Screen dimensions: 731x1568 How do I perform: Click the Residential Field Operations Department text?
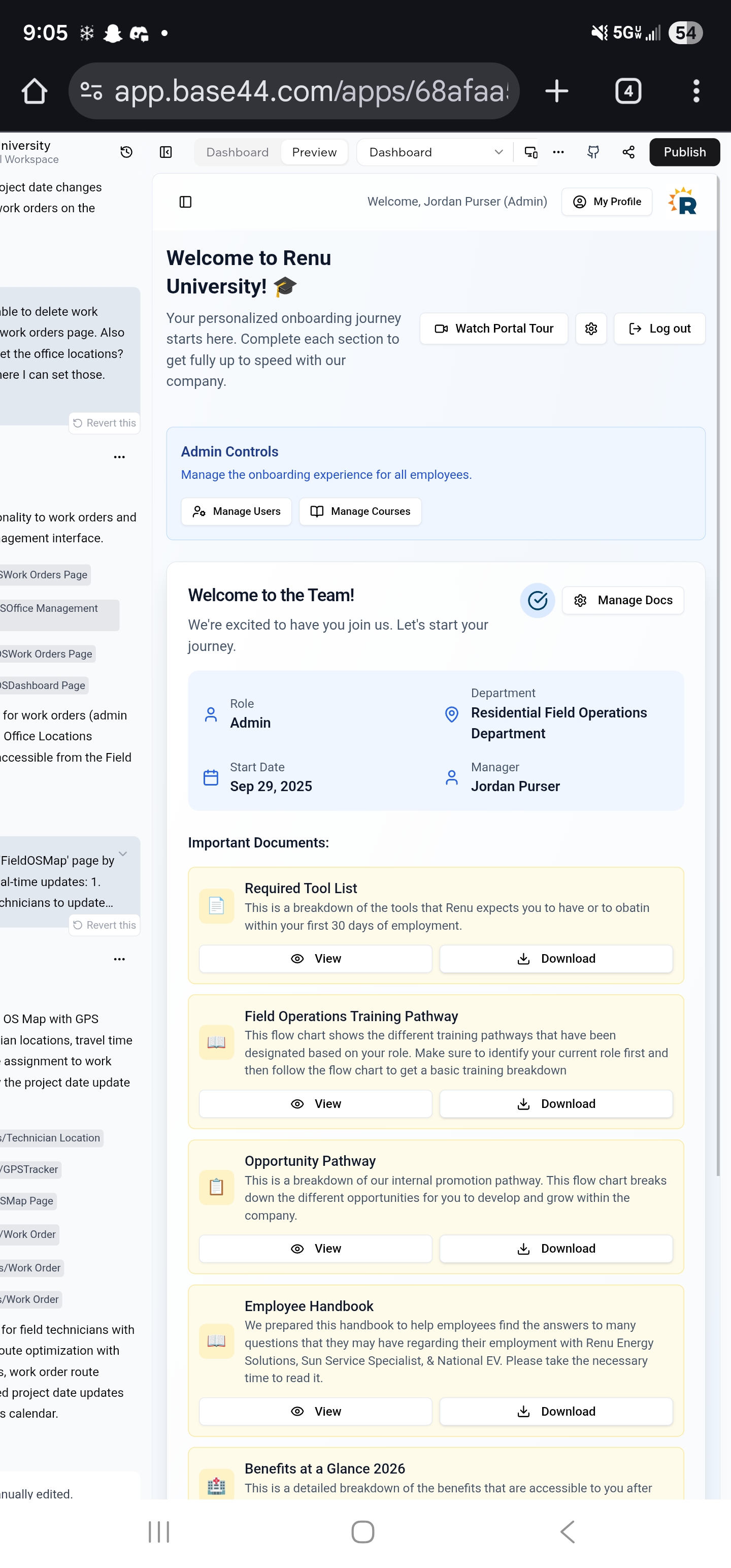pyautogui.click(x=559, y=724)
